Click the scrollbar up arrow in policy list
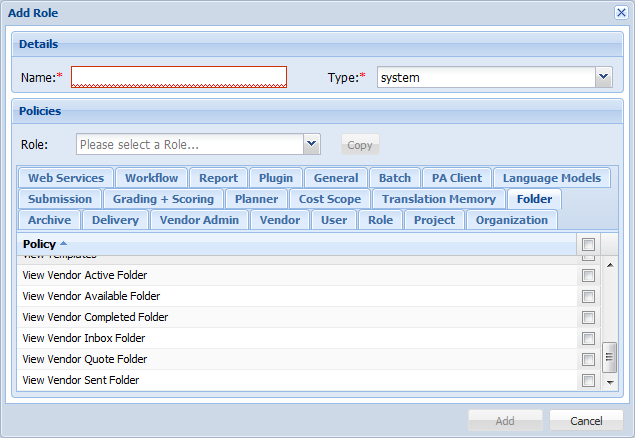 coord(609,263)
